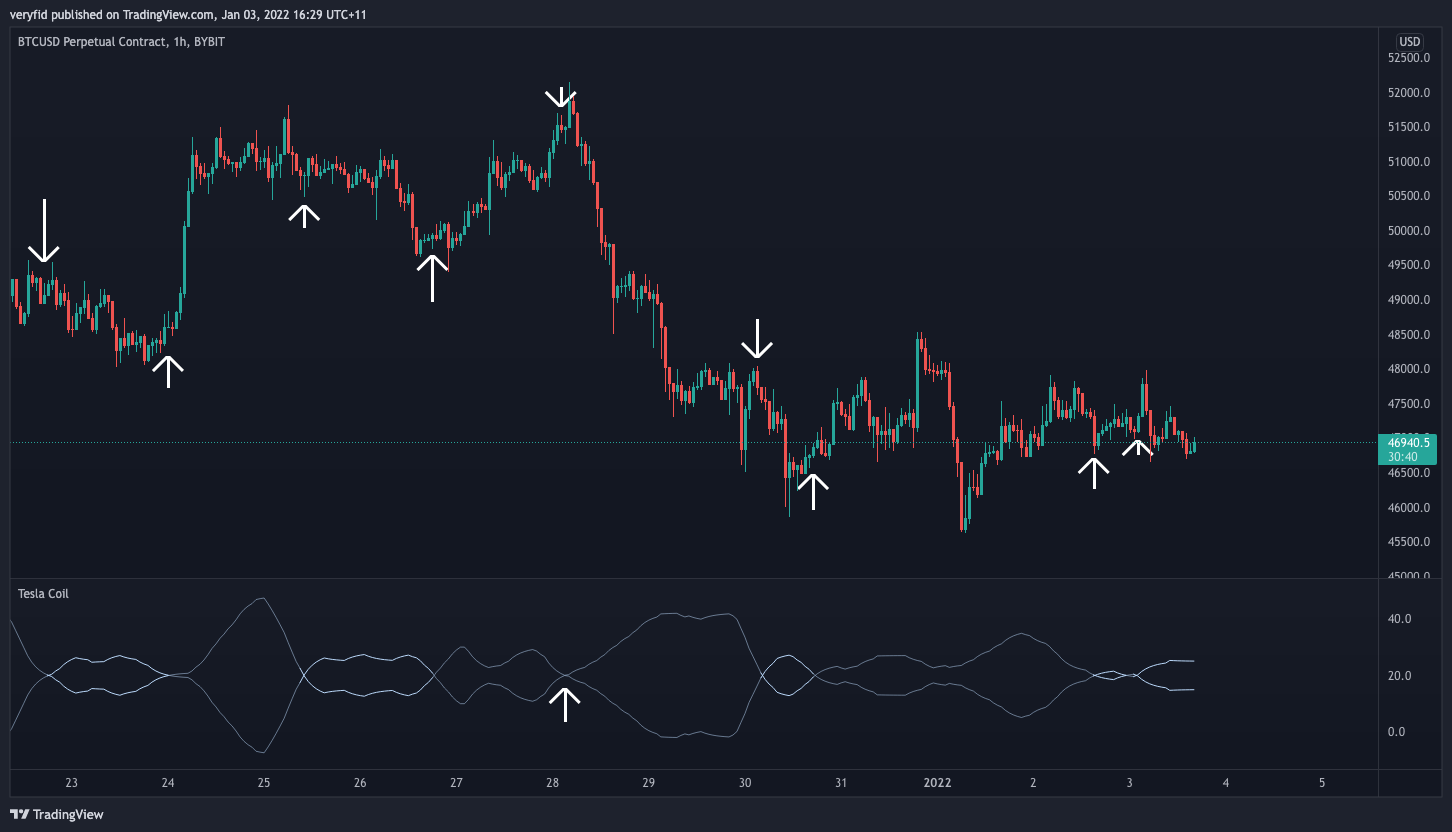The image size is (1452, 832).
Task: Click the 52500.0 price axis label
Action: (x=1408, y=58)
